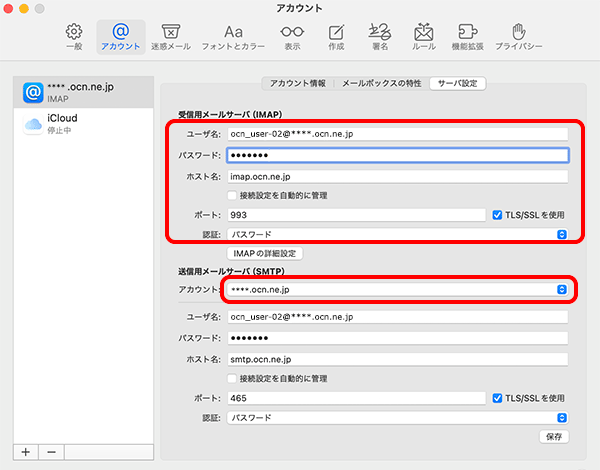Toggle TLS/SSL checkbox beside port 465

[x=497, y=398]
